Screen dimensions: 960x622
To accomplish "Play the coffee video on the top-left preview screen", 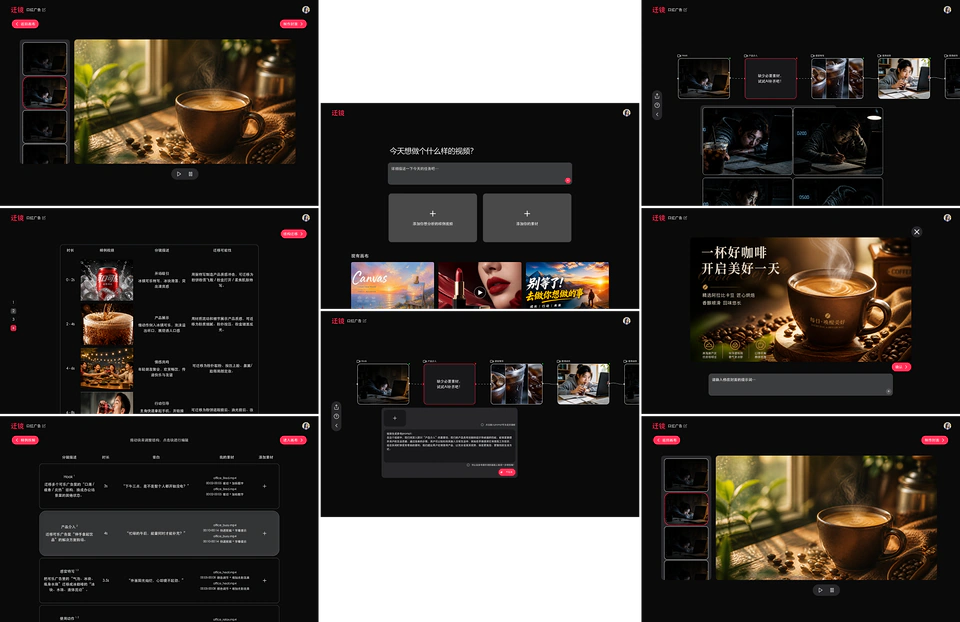I will pos(179,174).
